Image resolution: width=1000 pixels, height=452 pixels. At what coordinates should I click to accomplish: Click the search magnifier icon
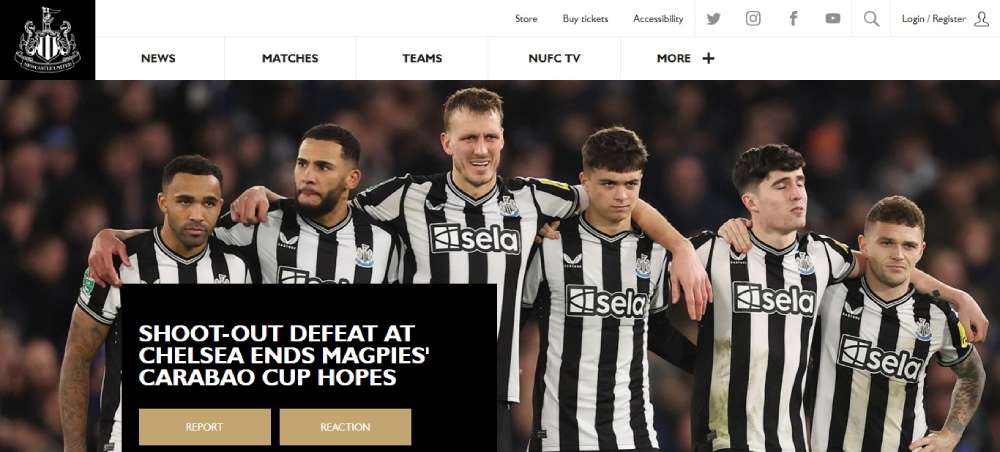[x=871, y=18]
